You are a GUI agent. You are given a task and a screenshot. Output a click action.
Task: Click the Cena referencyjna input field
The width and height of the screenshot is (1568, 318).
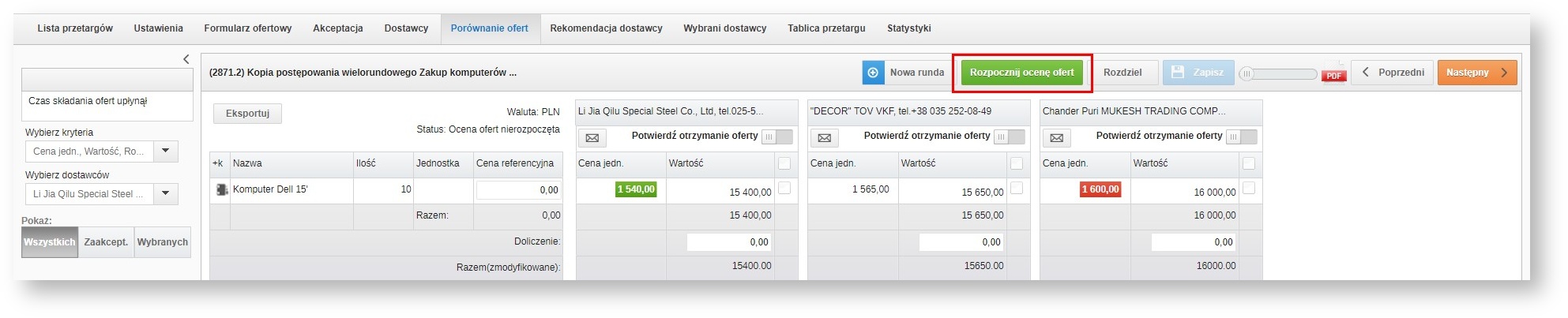coord(518,190)
